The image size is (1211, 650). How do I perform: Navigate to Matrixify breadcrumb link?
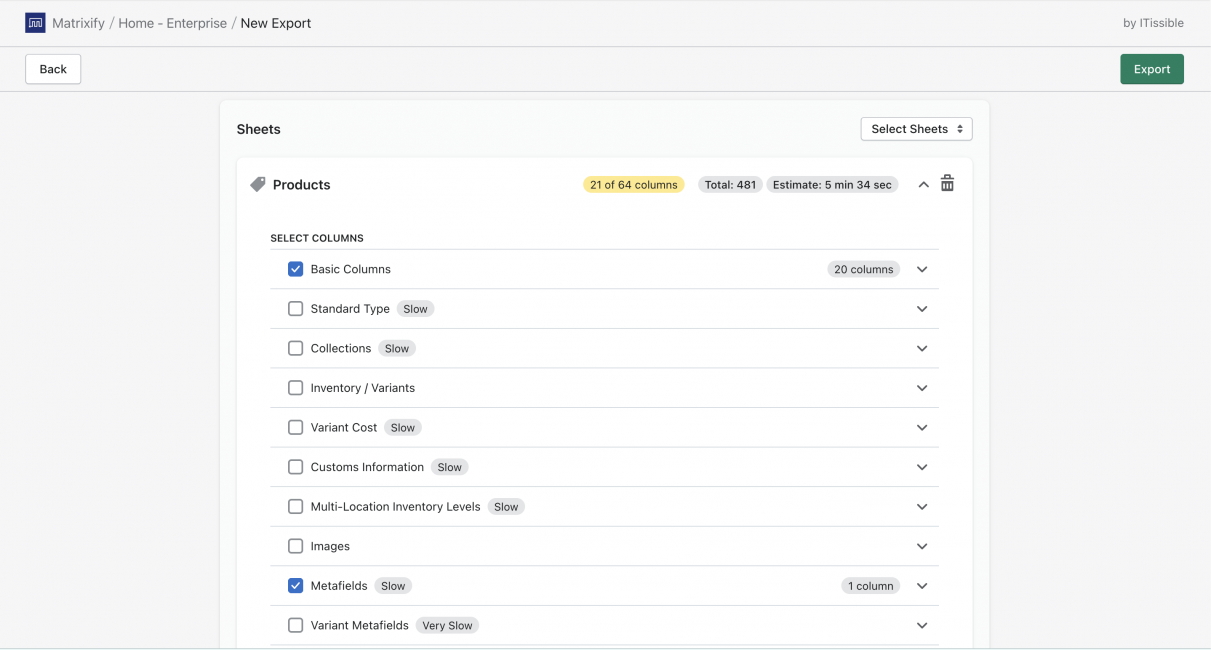[78, 23]
